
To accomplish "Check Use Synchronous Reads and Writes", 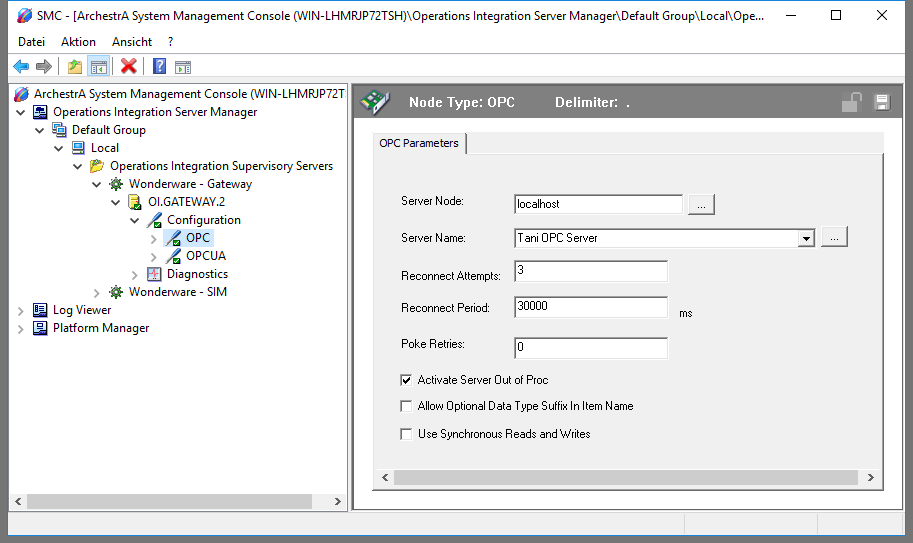I will 406,434.
